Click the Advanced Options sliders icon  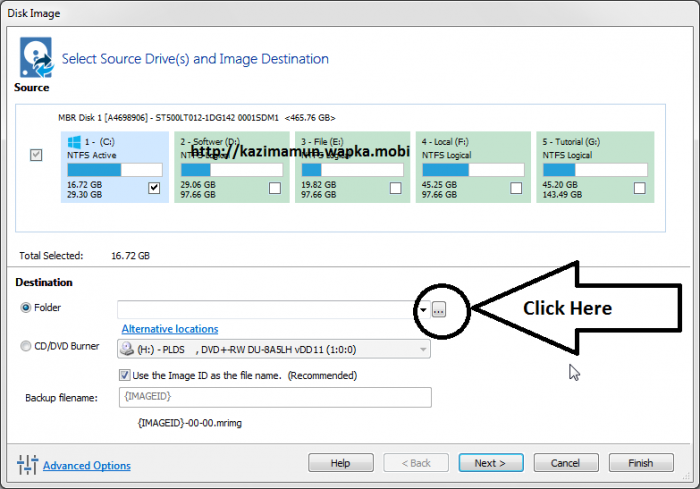click(27, 465)
